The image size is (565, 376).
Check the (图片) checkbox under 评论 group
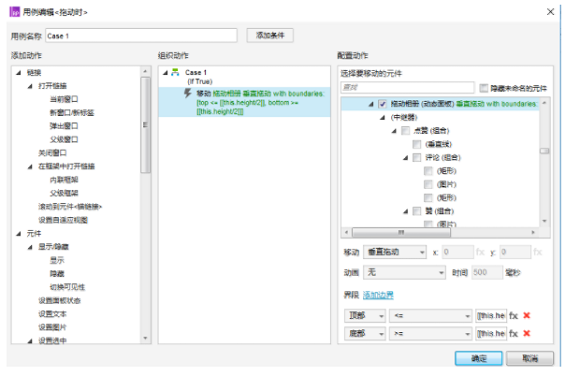(x=428, y=184)
